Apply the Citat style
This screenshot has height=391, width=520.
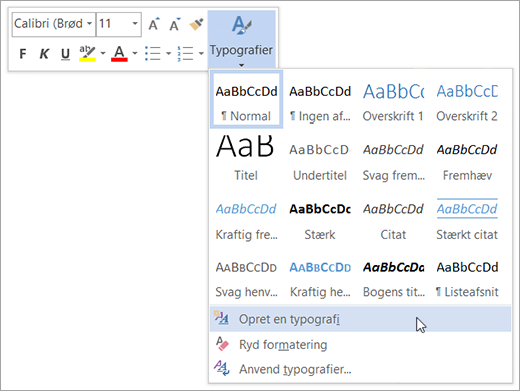(x=393, y=221)
